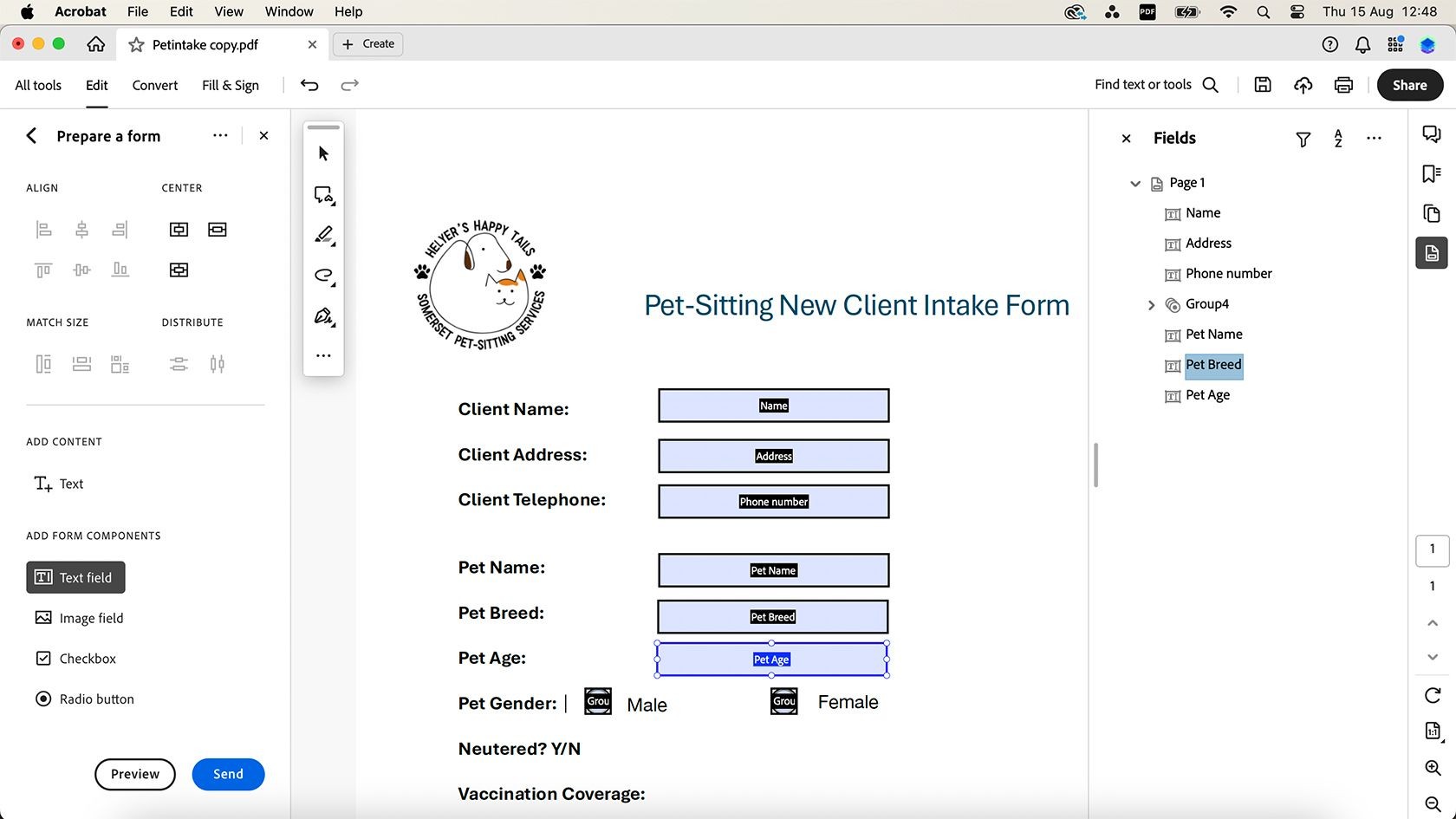Filter the Fields list
The width and height of the screenshot is (1456, 819).
[1303, 139]
